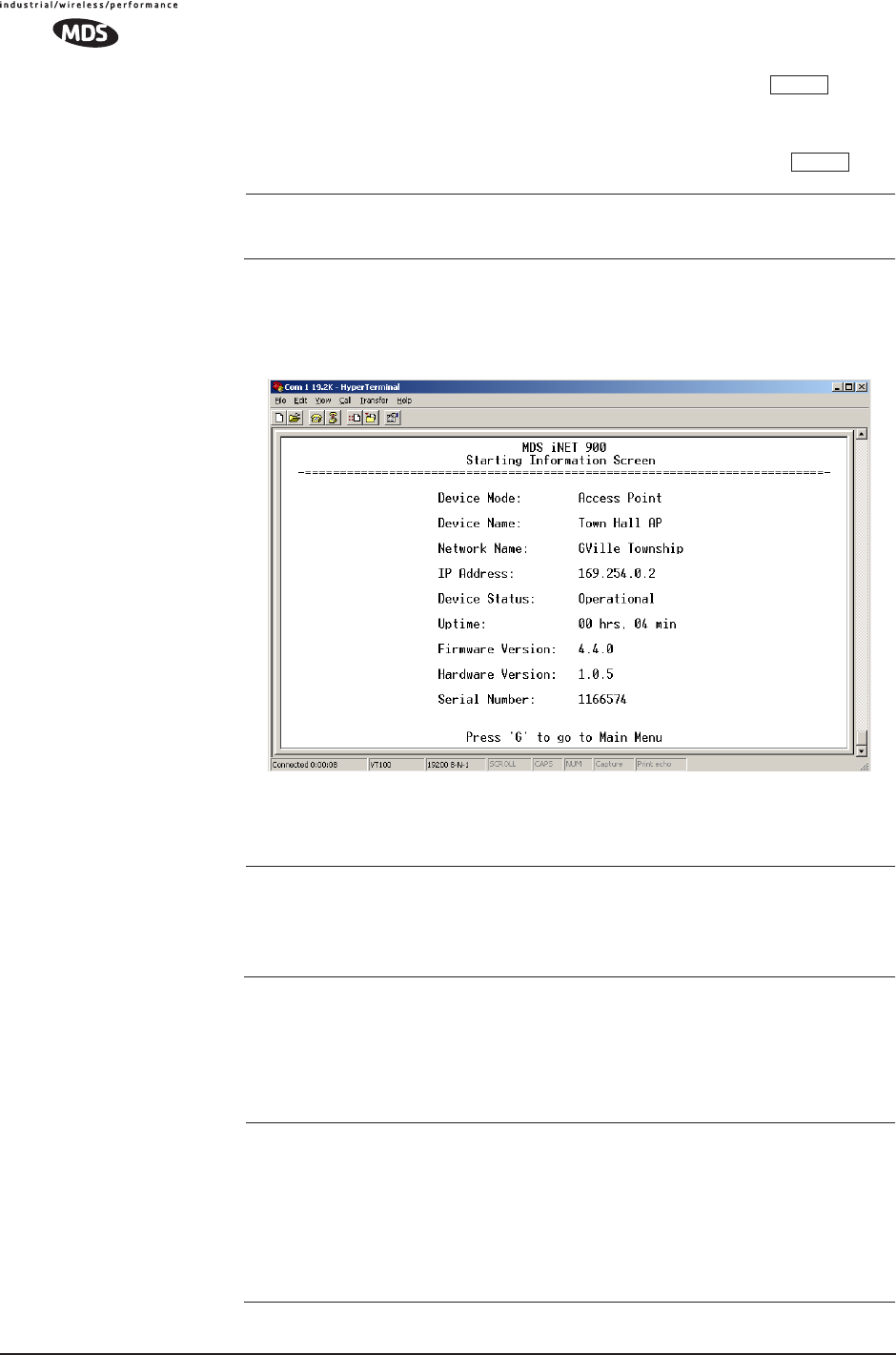
Task: Maximize the HyperTerminal window
Action: coord(848,387)
